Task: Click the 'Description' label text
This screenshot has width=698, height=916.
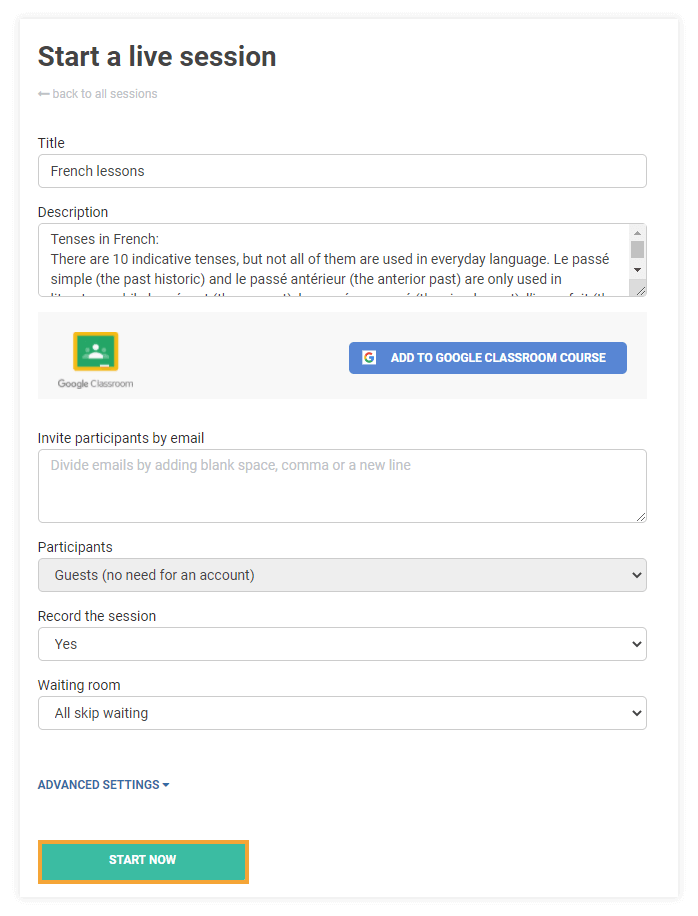Action: (x=73, y=212)
